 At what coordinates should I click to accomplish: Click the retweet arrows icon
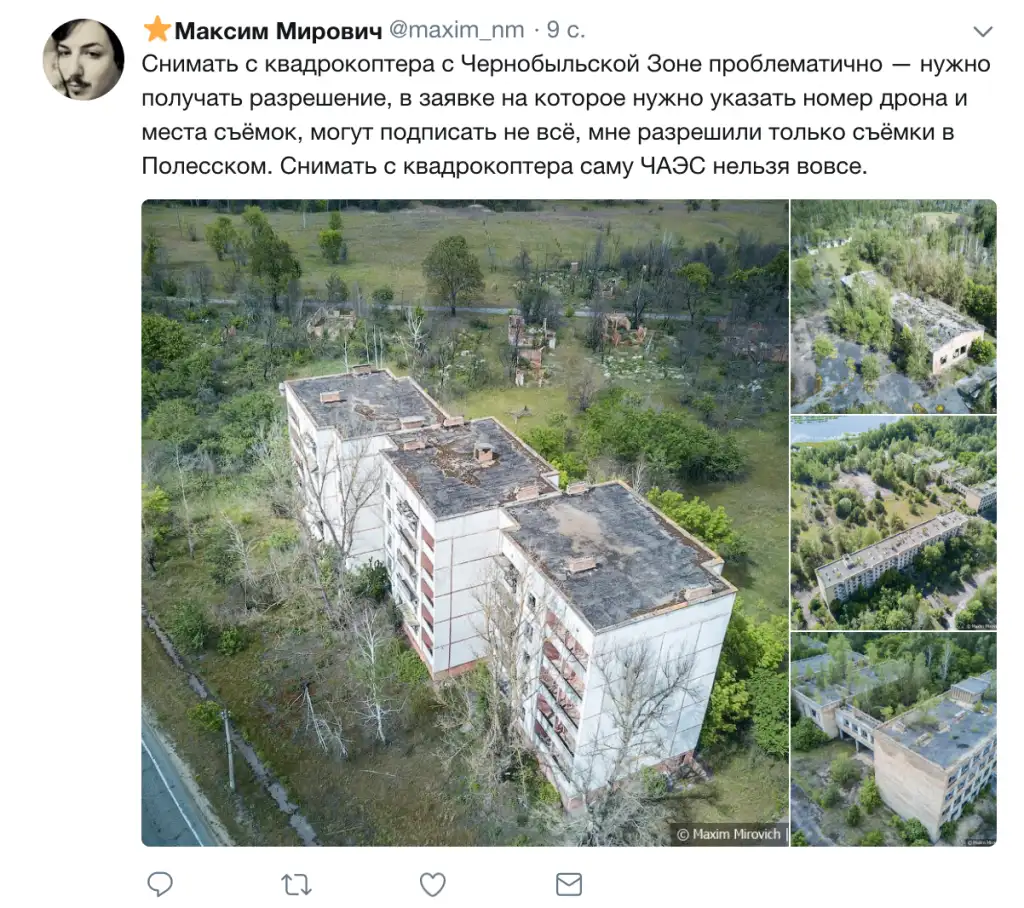[x=296, y=884]
